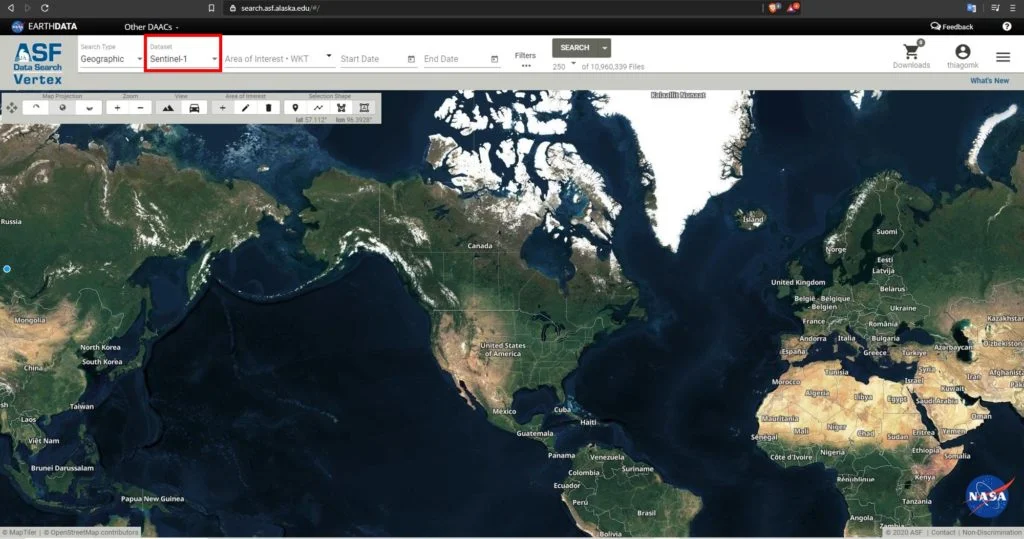Click the browser address bar URL
The width and height of the screenshot is (1024, 539).
(280, 8)
